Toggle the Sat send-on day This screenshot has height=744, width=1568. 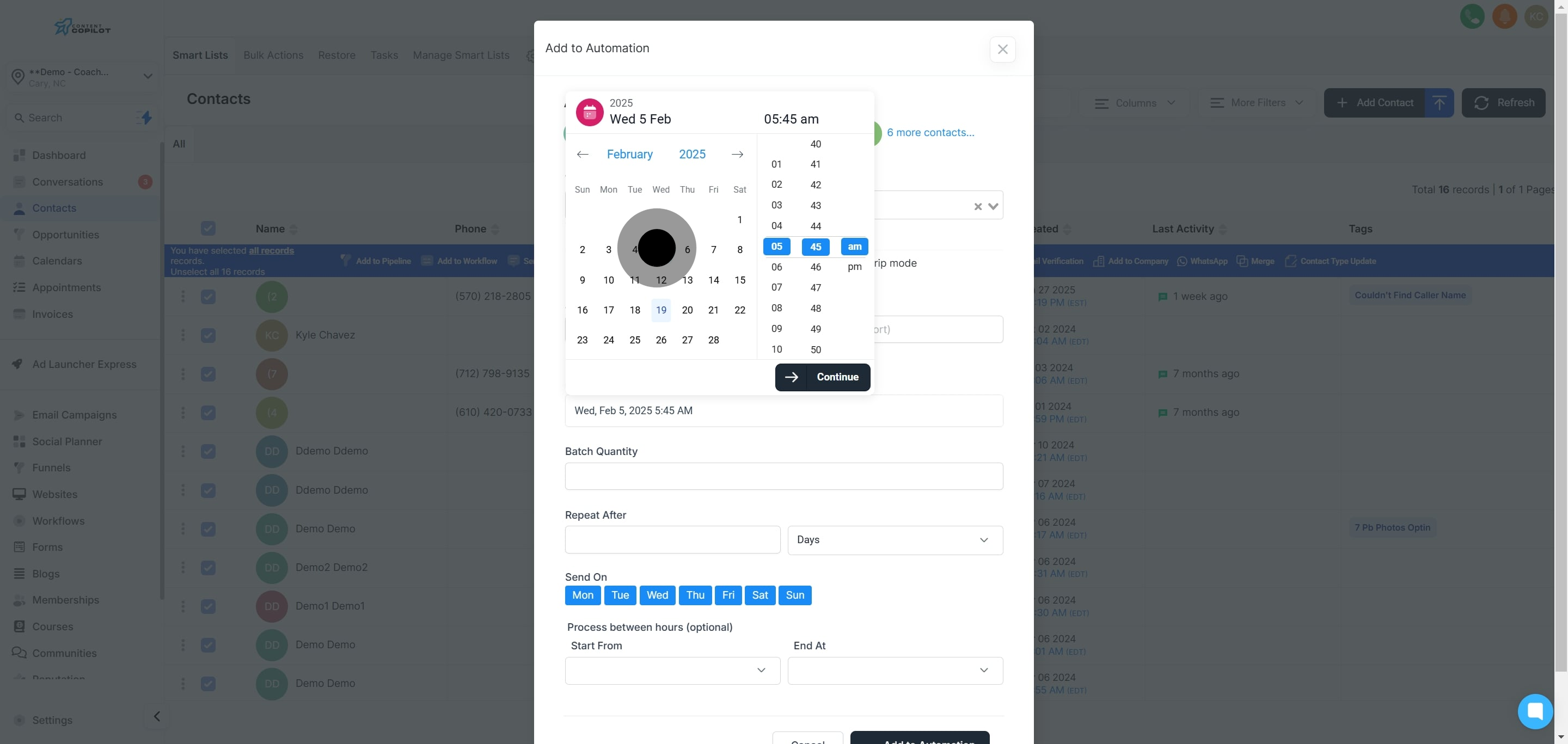[x=759, y=595]
